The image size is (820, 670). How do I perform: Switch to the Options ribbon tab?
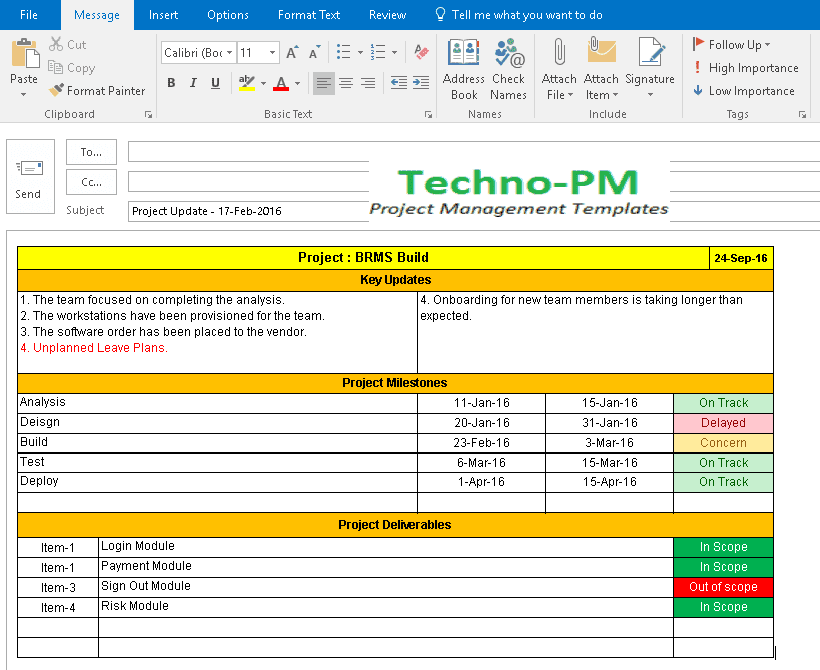pos(227,15)
